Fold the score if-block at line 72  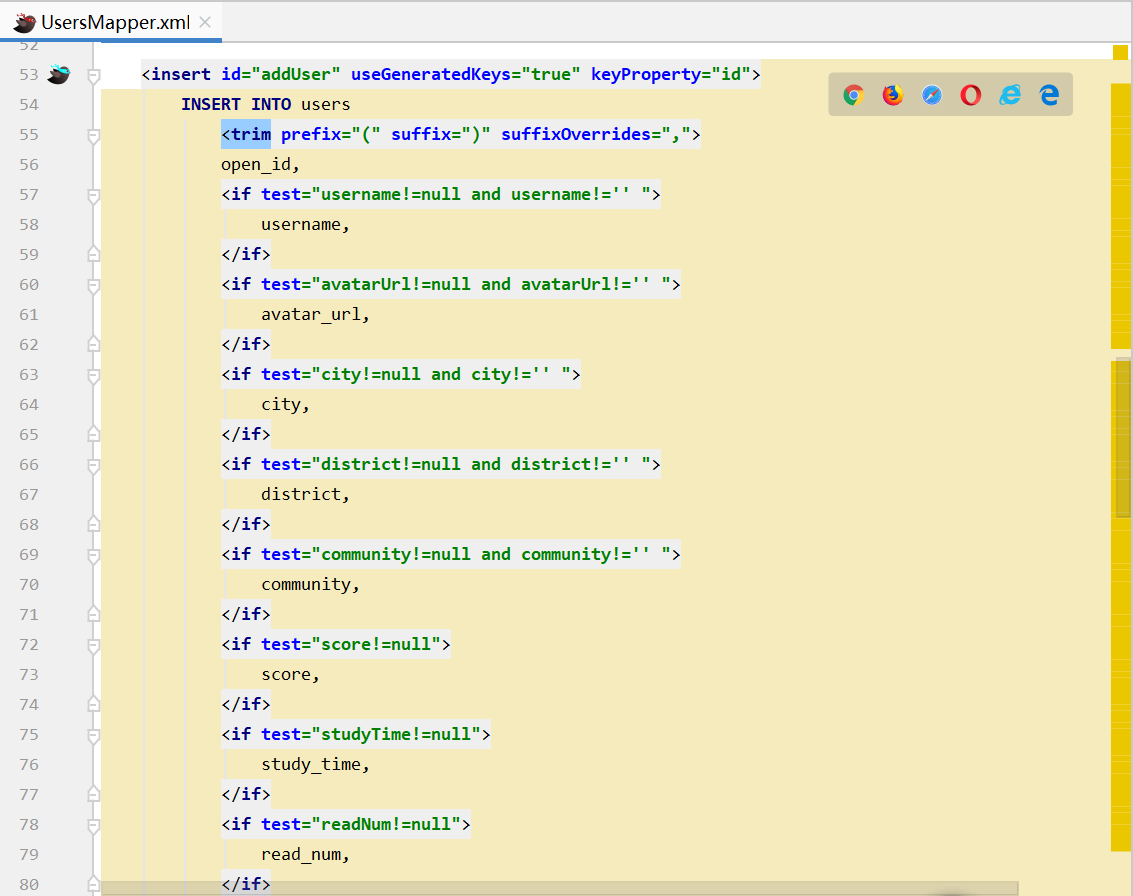pyautogui.click(x=93, y=645)
